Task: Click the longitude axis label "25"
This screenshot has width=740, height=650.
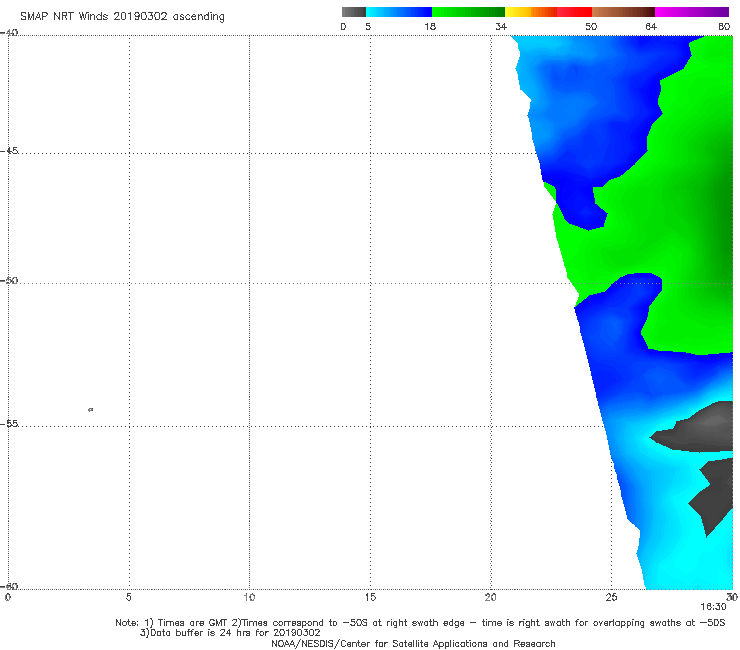Action: (x=611, y=598)
